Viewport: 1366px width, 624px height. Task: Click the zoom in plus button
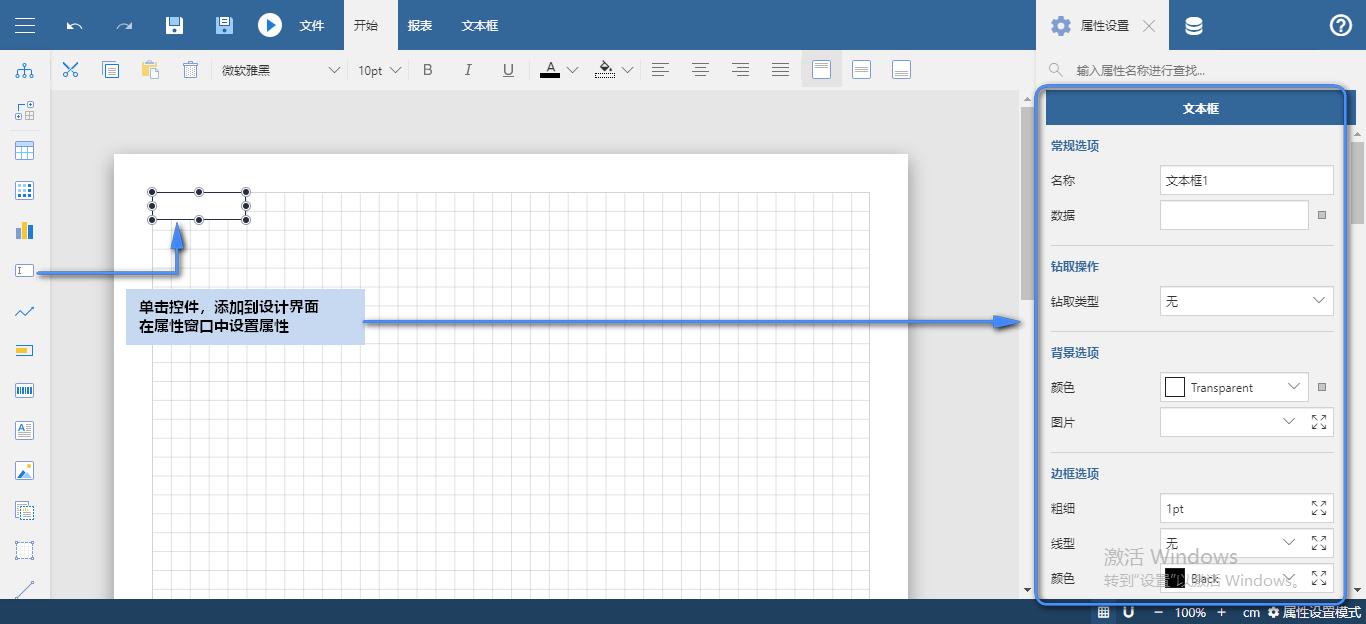[1222, 612]
